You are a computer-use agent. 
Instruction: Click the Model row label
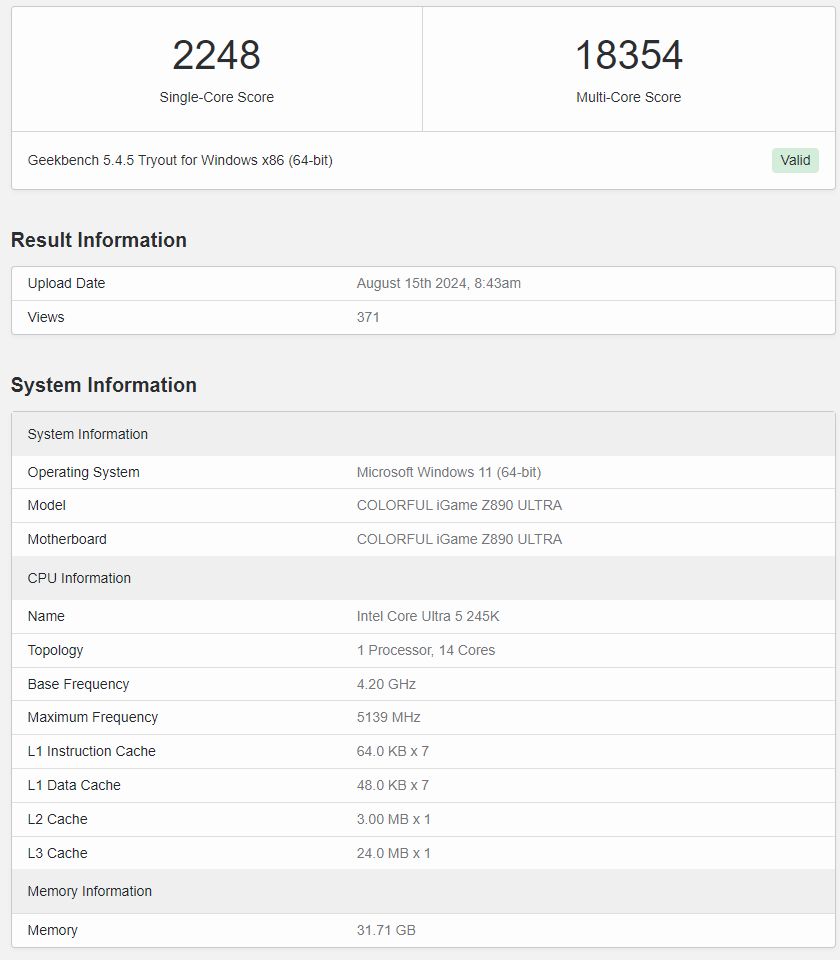[x=47, y=506]
